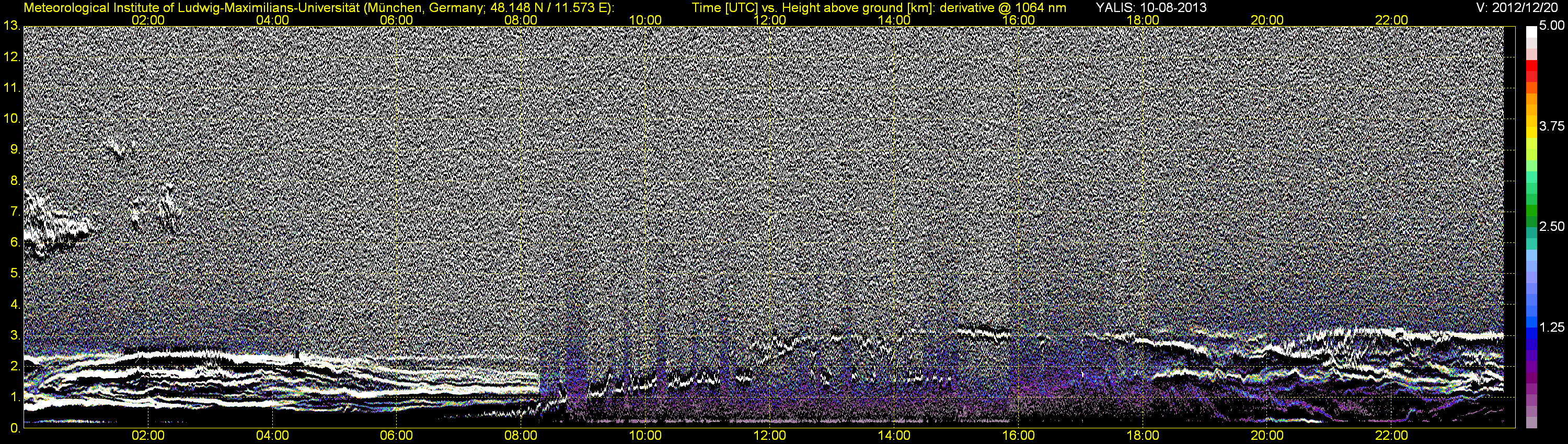Click the 8 km height axis label
The image size is (1568, 444).
point(15,180)
